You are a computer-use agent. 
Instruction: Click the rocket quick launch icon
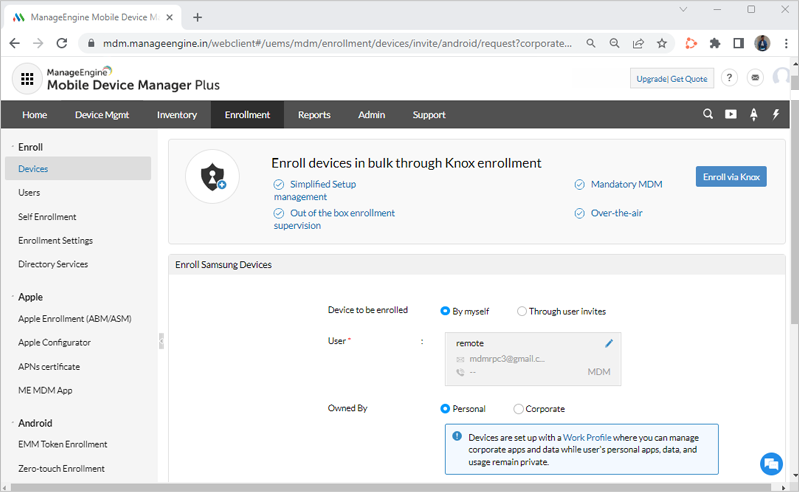[x=753, y=115]
